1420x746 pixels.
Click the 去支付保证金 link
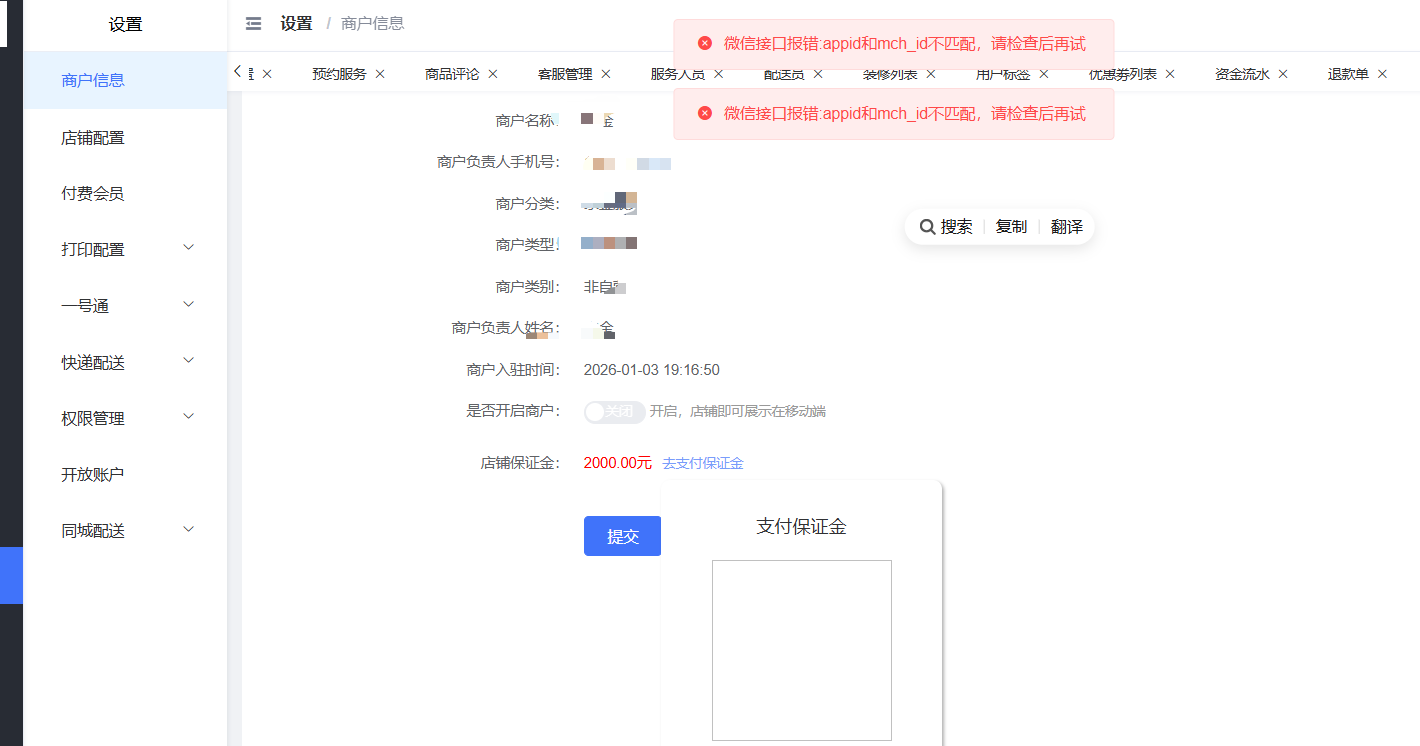click(702, 463)
